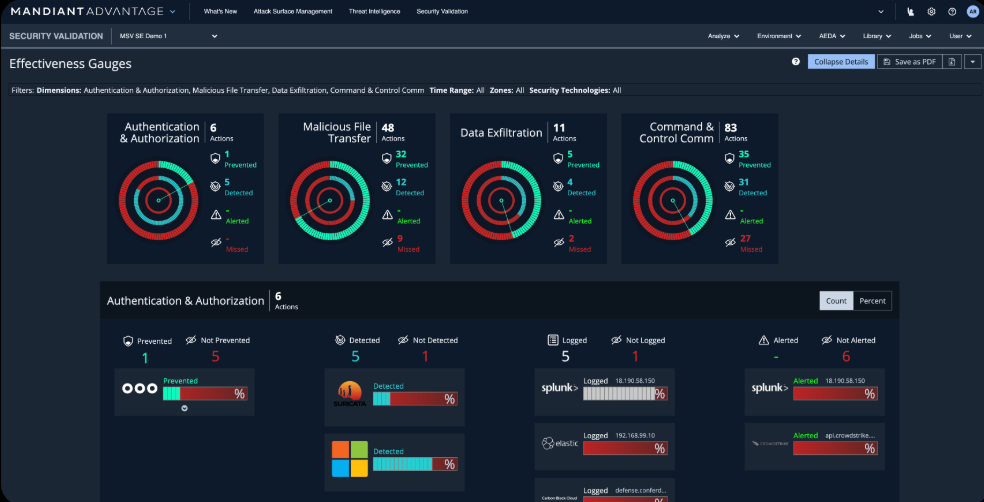The width and height of the screenshot is (984, 502).
Task: Click the Splunk Alerted progress bar
Action: click(835, 393)
